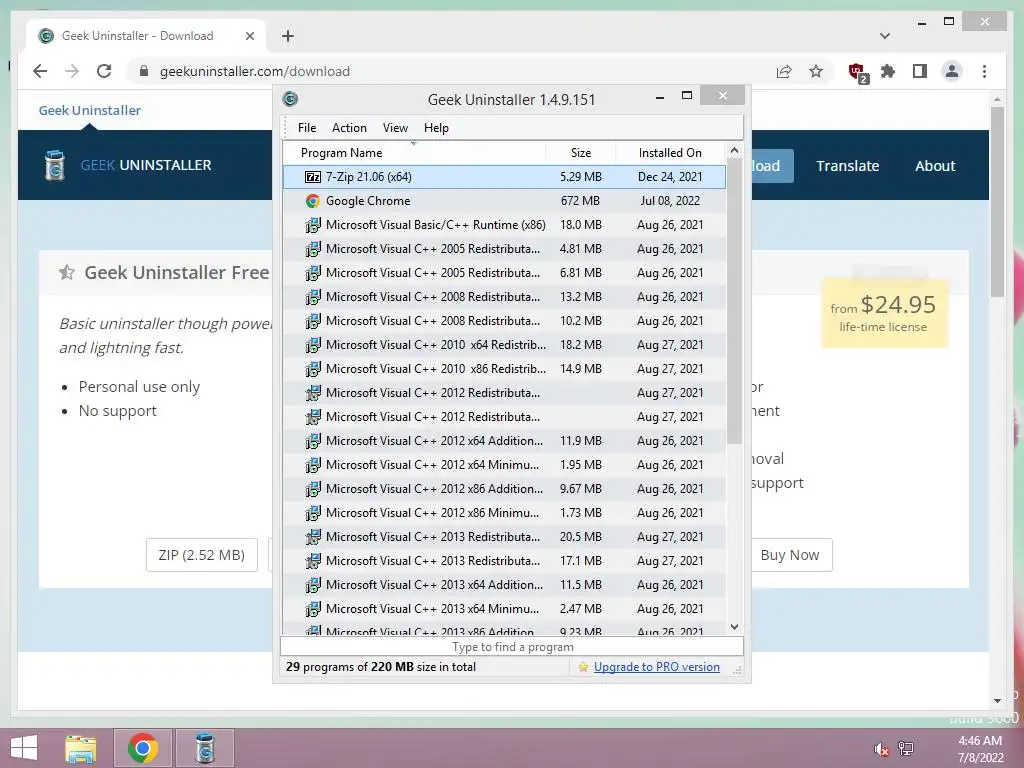The width and height of the screenshot is (1024, 768).
Task: Click the Buy Now button
Action: click(x=790, y=555)
